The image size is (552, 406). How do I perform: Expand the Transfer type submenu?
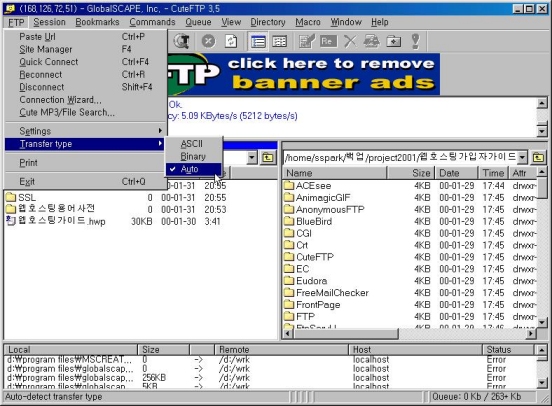click(84, 144)
